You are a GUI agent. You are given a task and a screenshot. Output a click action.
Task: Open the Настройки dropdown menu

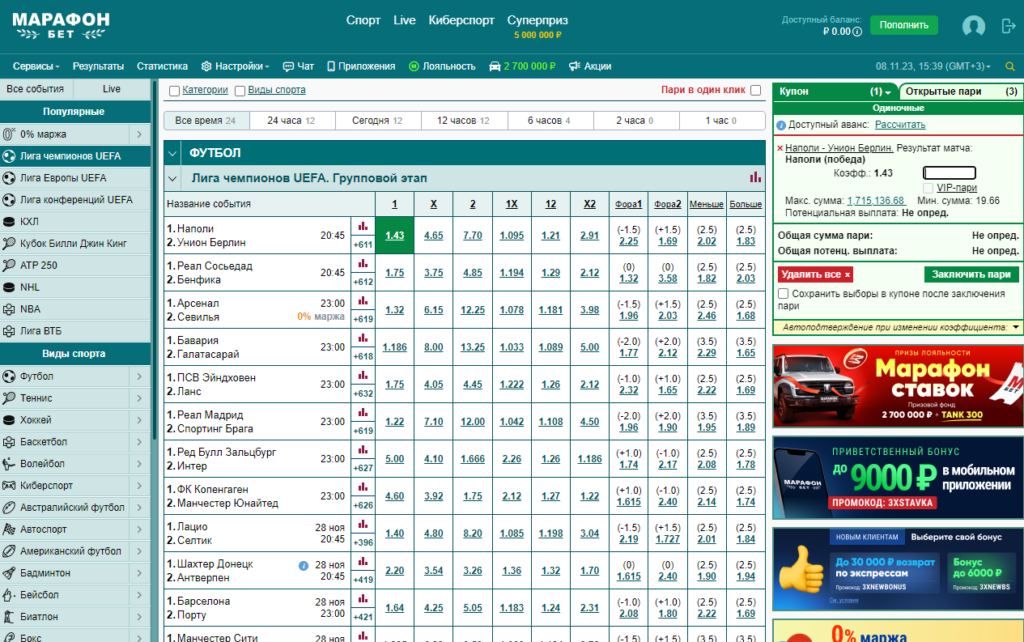click(235, 67)
